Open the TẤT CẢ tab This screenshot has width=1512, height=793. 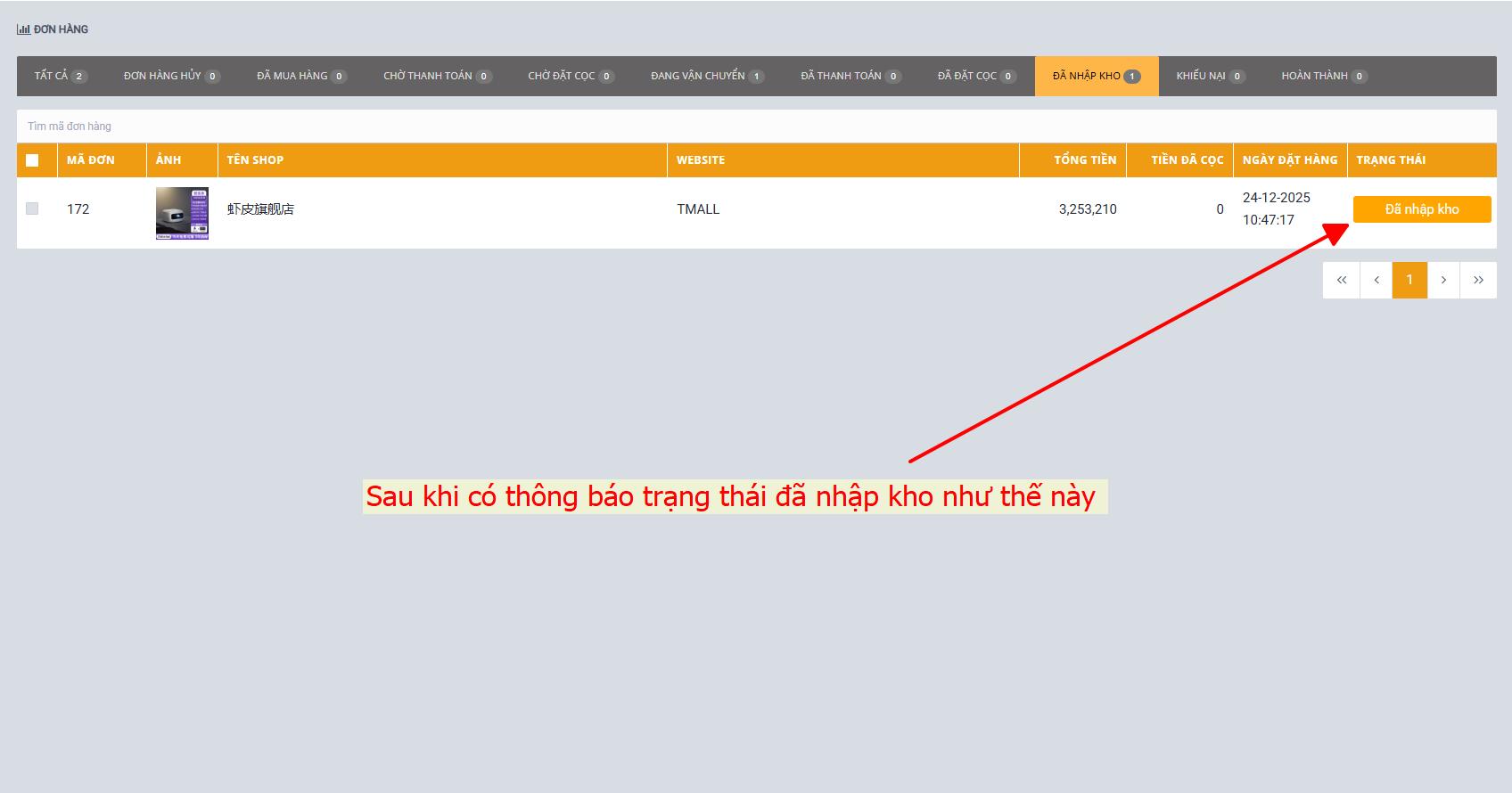click(60, 76)
